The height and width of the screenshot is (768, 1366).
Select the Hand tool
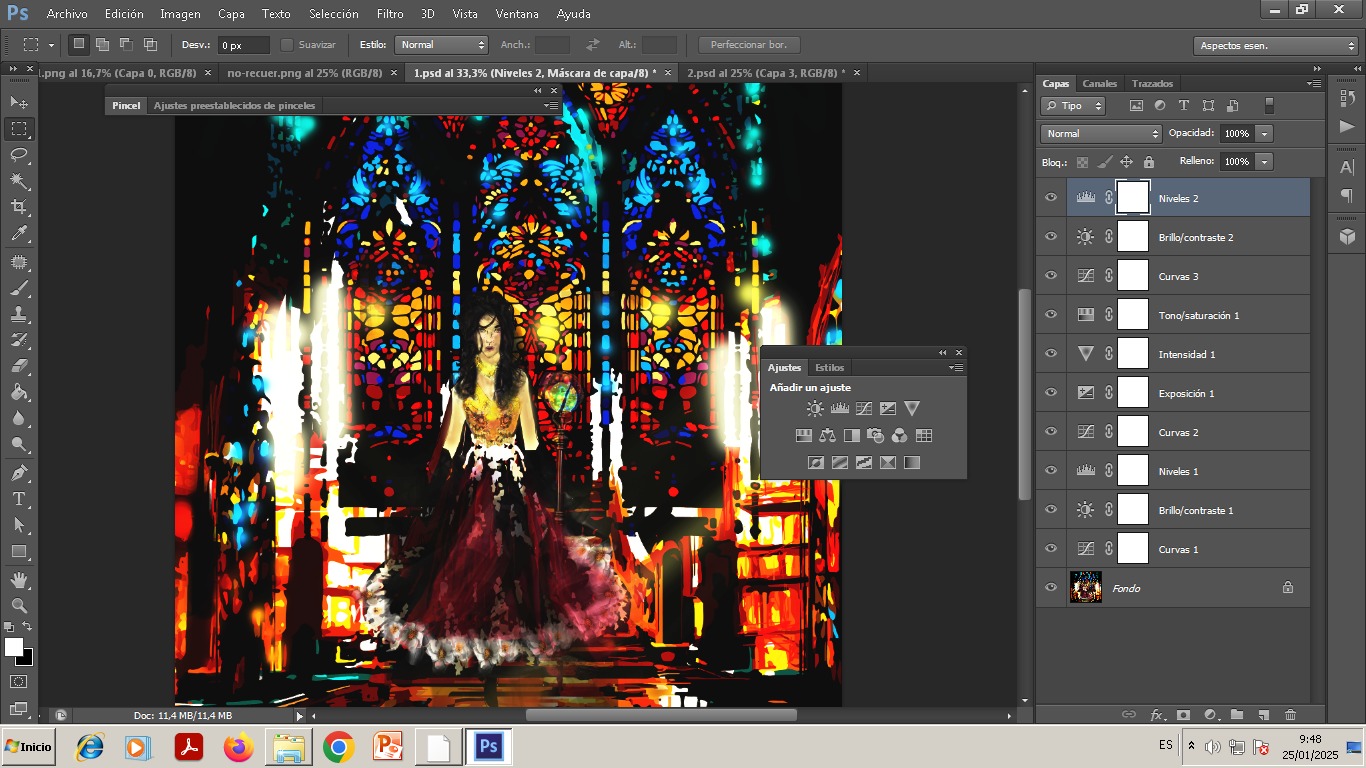coord(19,579)
